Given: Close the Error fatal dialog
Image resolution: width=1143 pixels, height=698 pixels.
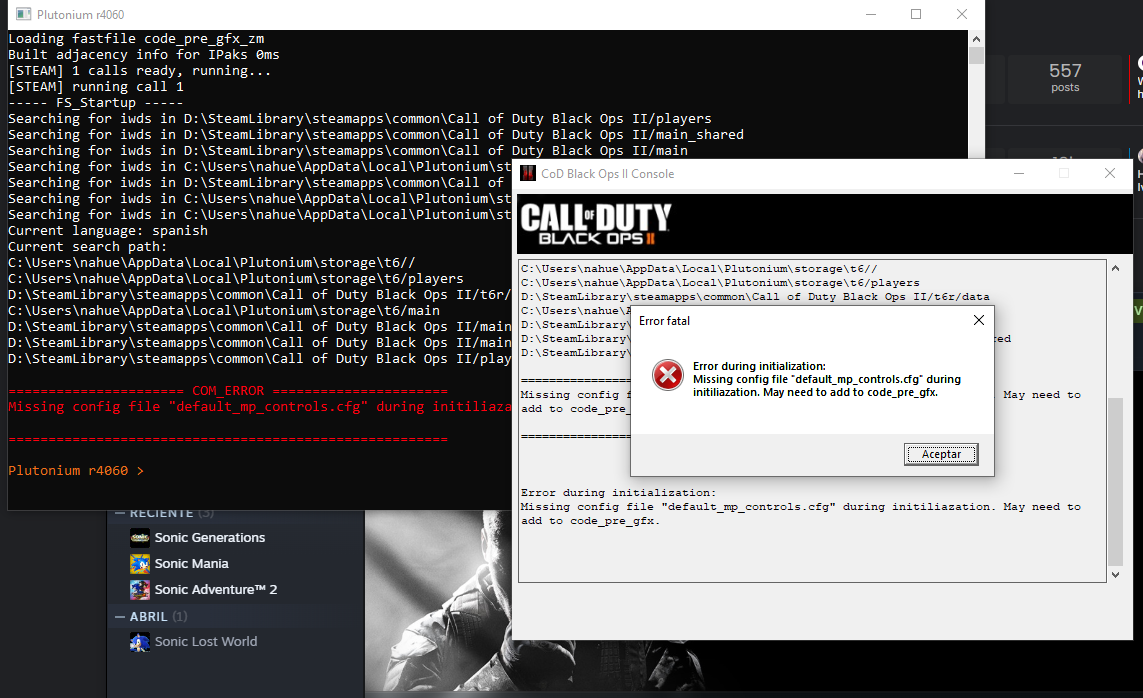Looking at the screenshot, I should (979, 321).
